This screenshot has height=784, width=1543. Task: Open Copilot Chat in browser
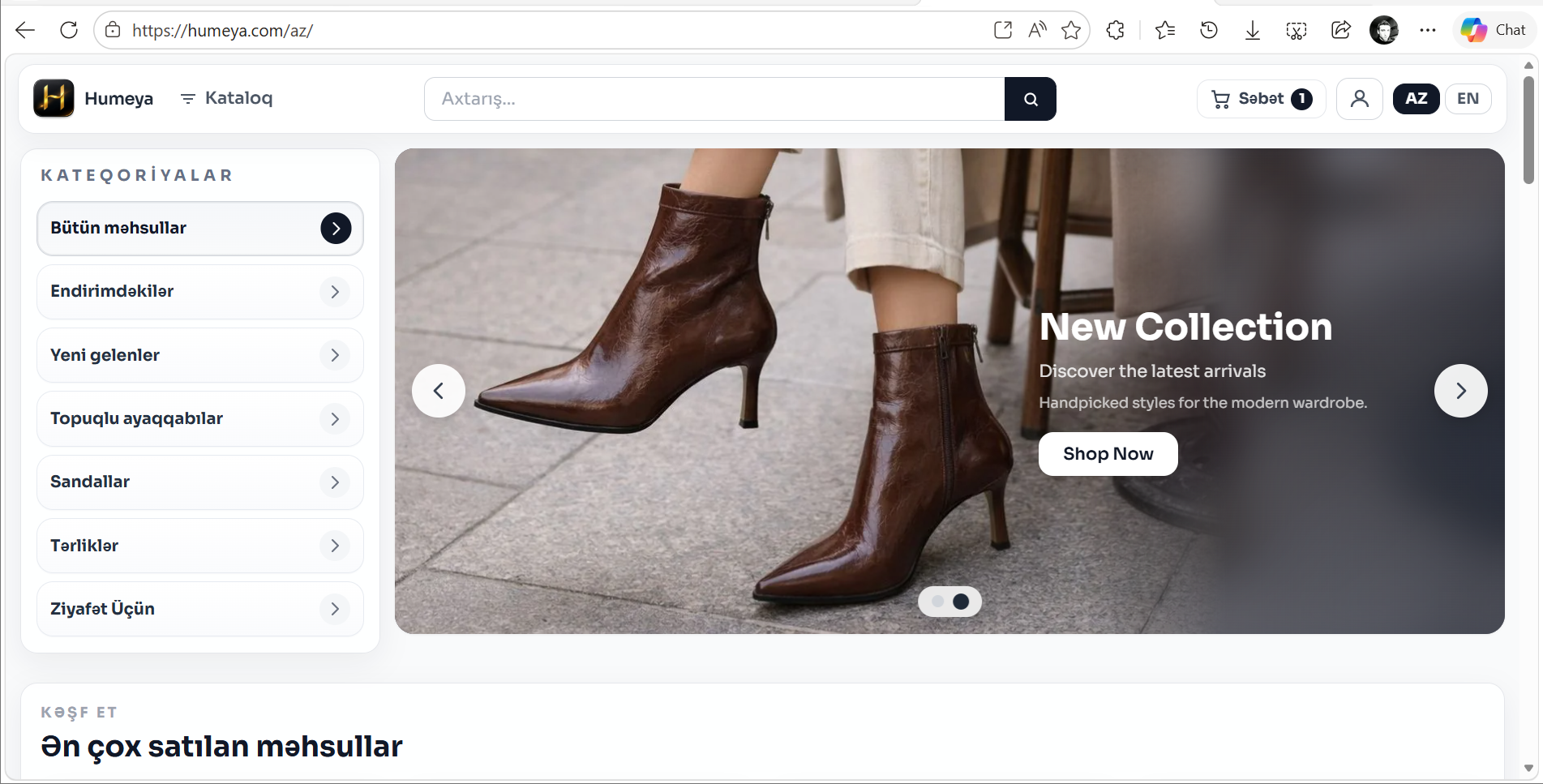click(x=1494, y=31)
